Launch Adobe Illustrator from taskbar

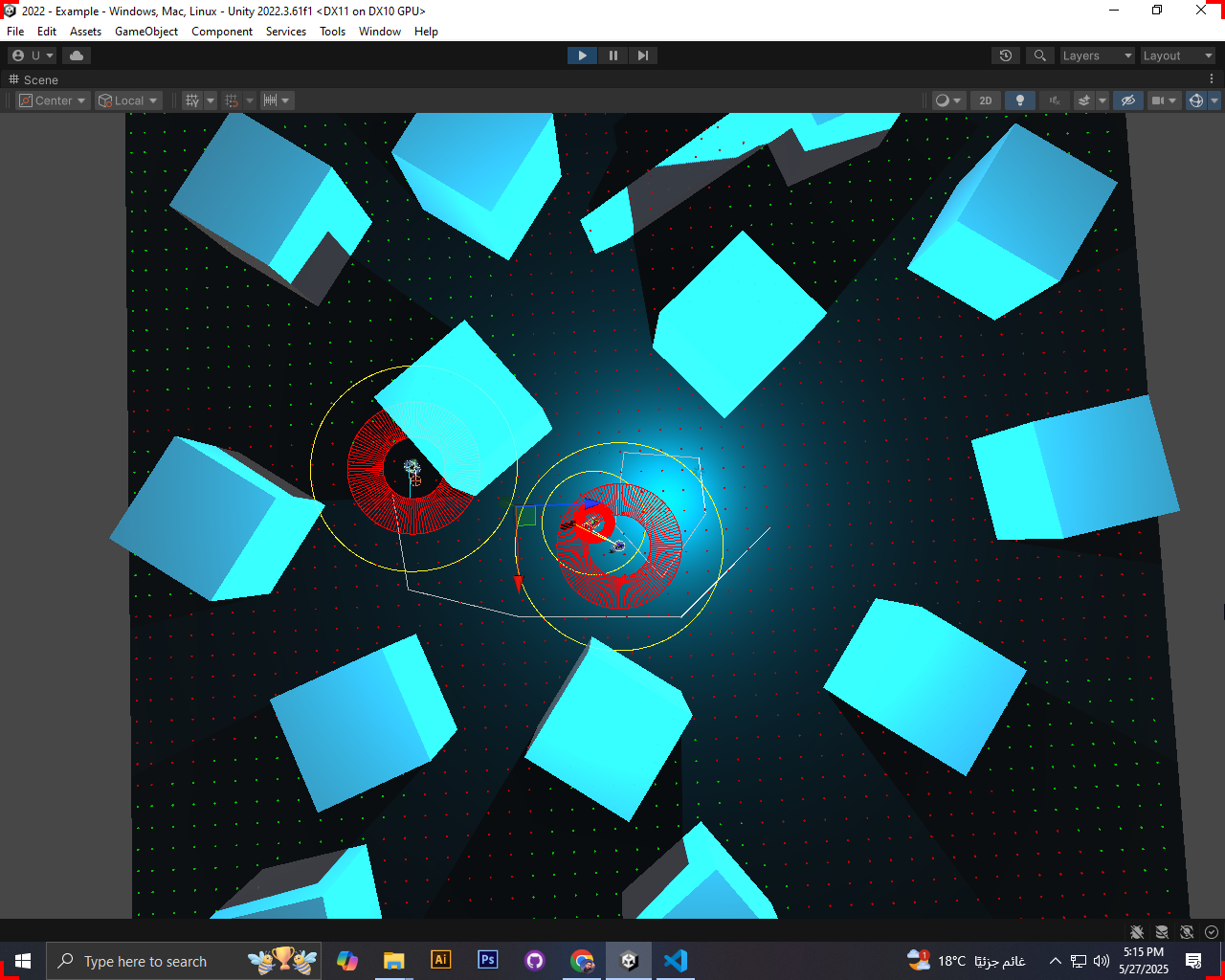441,961
